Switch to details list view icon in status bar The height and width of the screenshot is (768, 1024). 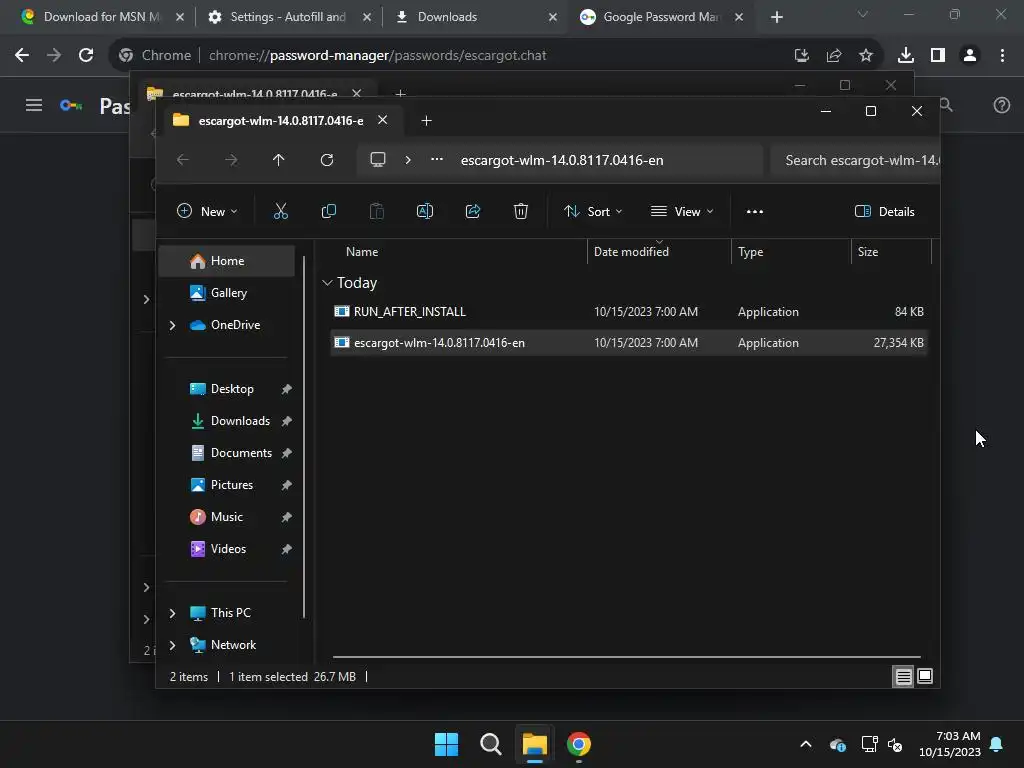903,677
